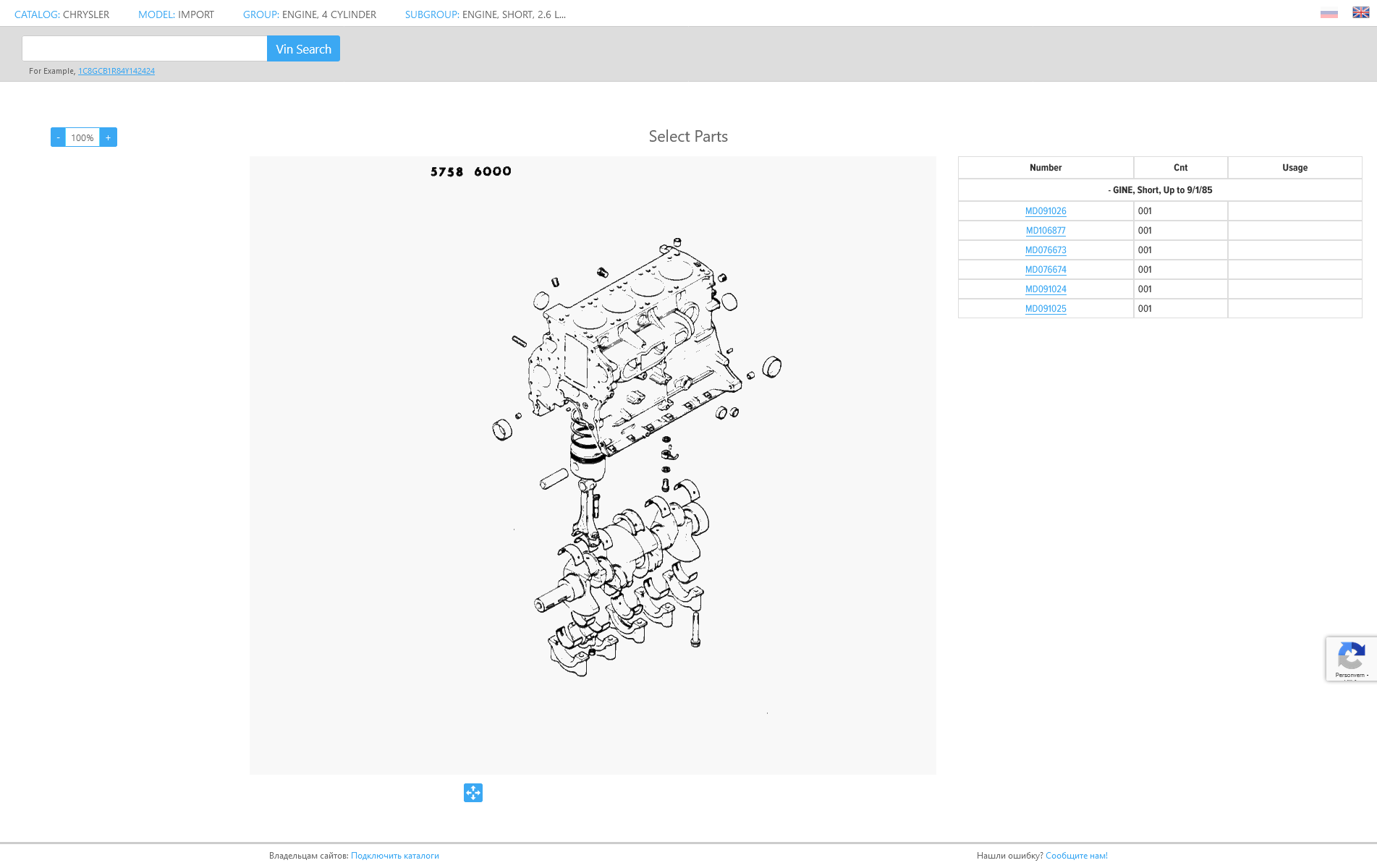Open part number MD106877
Viewport: 1377px width, 868px height.
coord(1046,231)
